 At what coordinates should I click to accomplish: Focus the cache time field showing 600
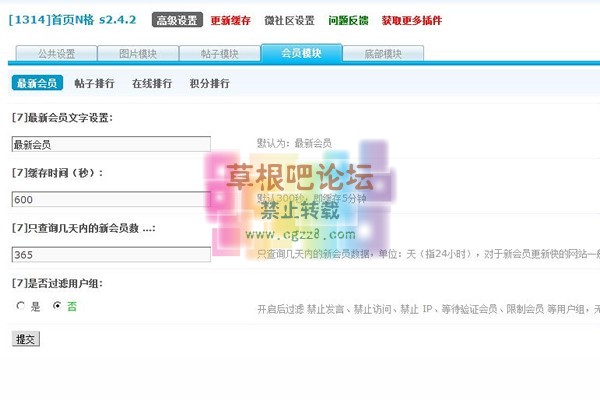(111, 199)
